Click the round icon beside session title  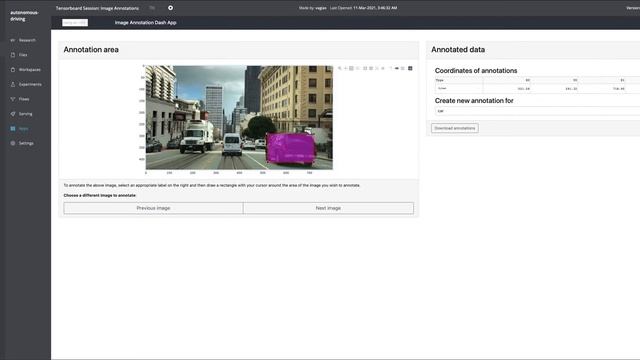(x=170, y=8)
